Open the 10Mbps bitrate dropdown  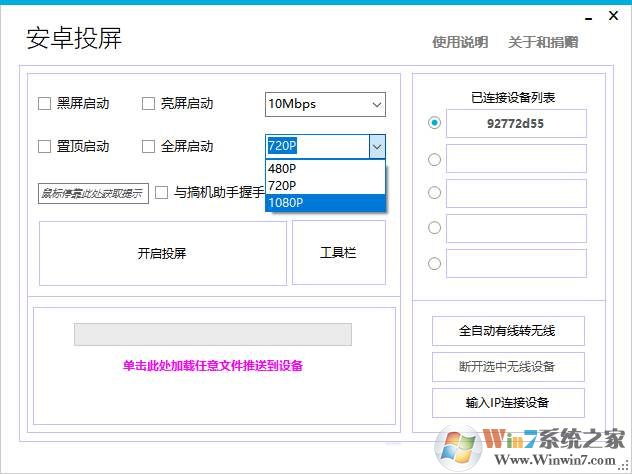pyautogui.click(x=325, y=104)
